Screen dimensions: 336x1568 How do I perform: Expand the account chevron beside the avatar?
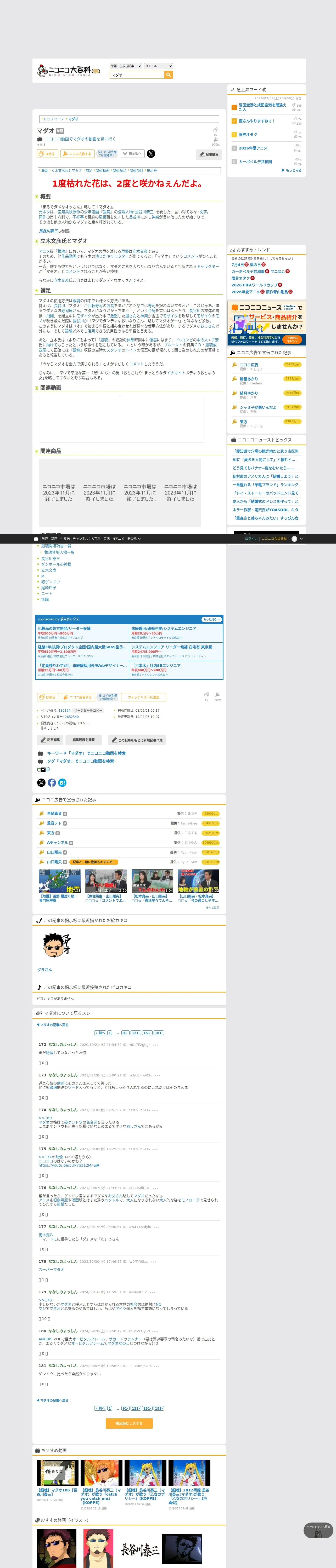click(x=301, y=539)
